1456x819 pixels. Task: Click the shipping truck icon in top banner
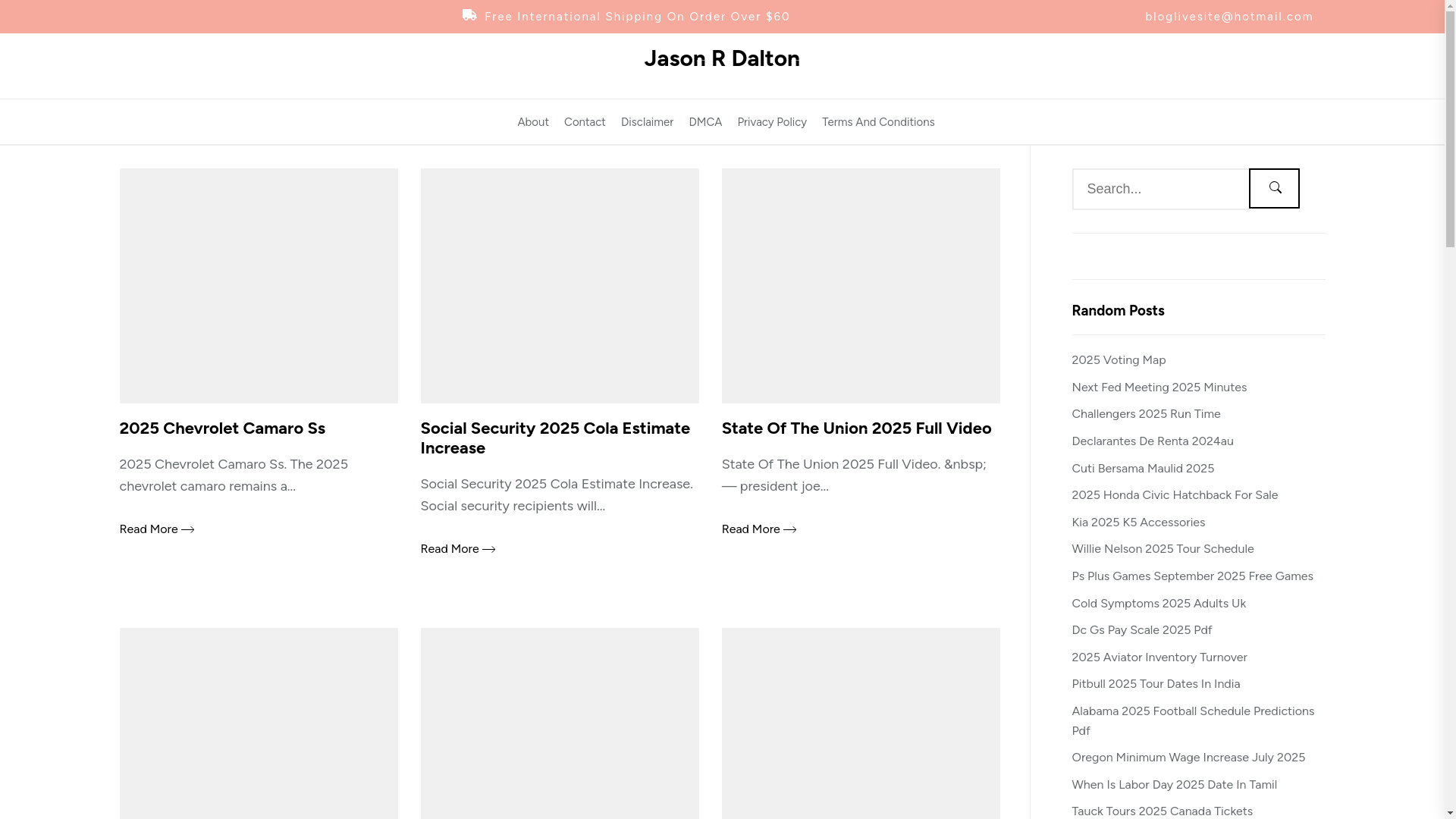pyautogui.click(x=469, y=15)
